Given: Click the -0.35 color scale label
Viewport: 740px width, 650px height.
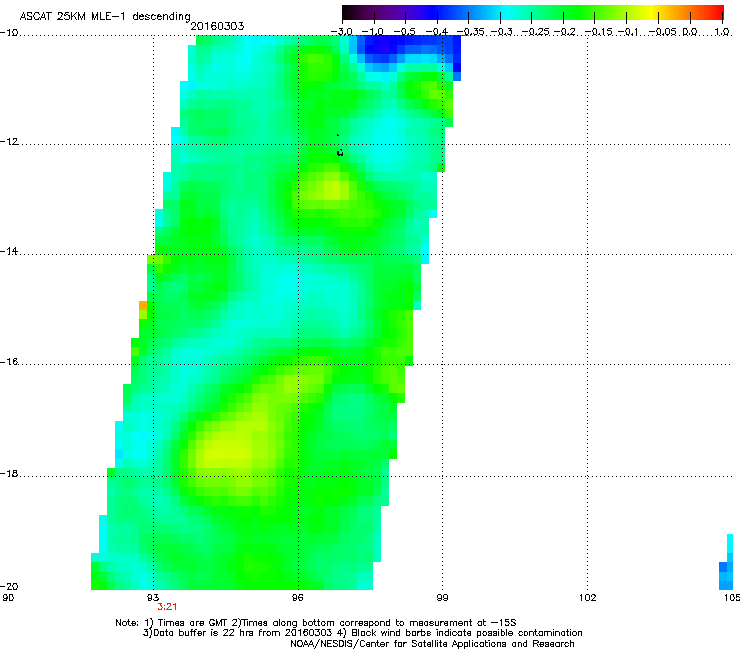Looking at the screenshot, I should click(x=470, y=32).
